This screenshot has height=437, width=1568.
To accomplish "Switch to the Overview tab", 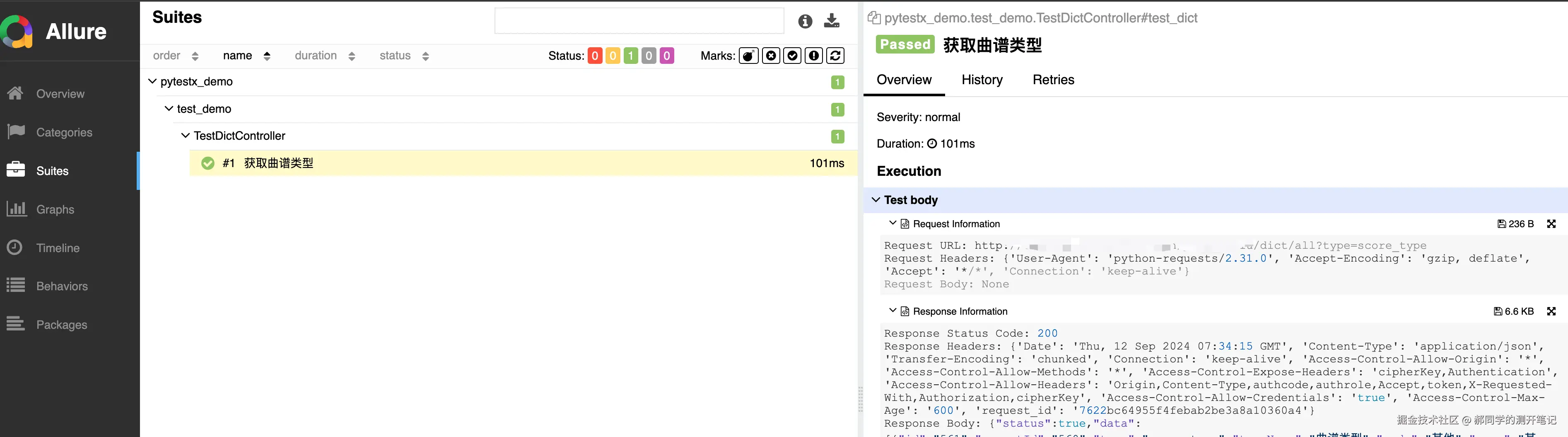I will point(904,80).
